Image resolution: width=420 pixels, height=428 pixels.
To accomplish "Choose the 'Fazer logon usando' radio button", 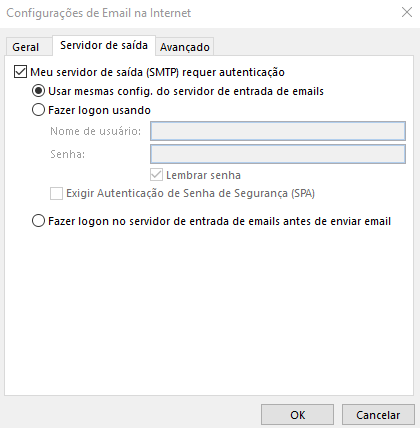I will click(38, 110).
